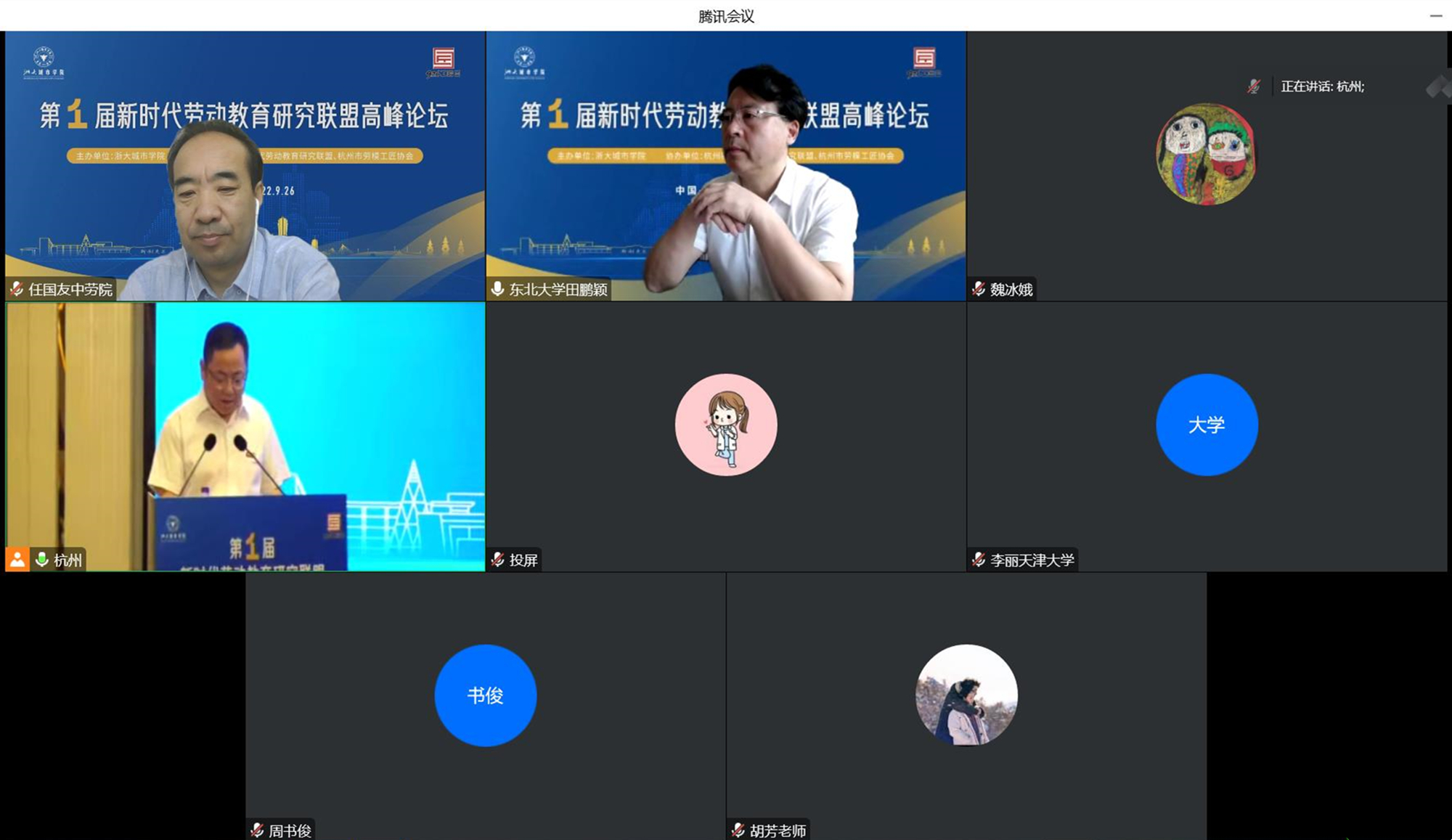Click the name label 任国友中劳院

coord(70,290)
